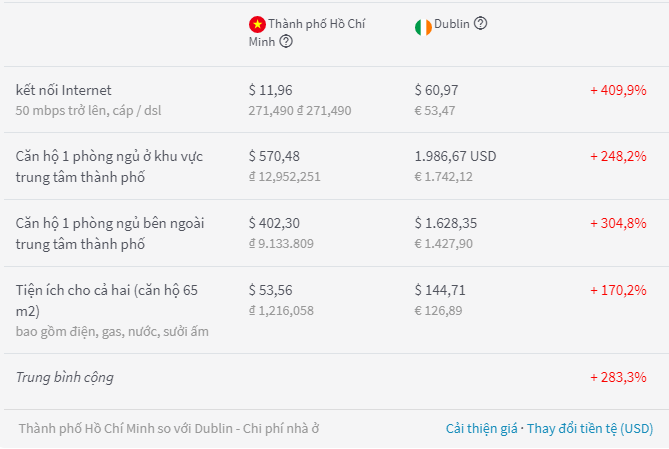669x449 pixels.
Task: Select Căn hộ 1 phòng ngủ khu vực trung tâm
Action: (x=109, y=166)
